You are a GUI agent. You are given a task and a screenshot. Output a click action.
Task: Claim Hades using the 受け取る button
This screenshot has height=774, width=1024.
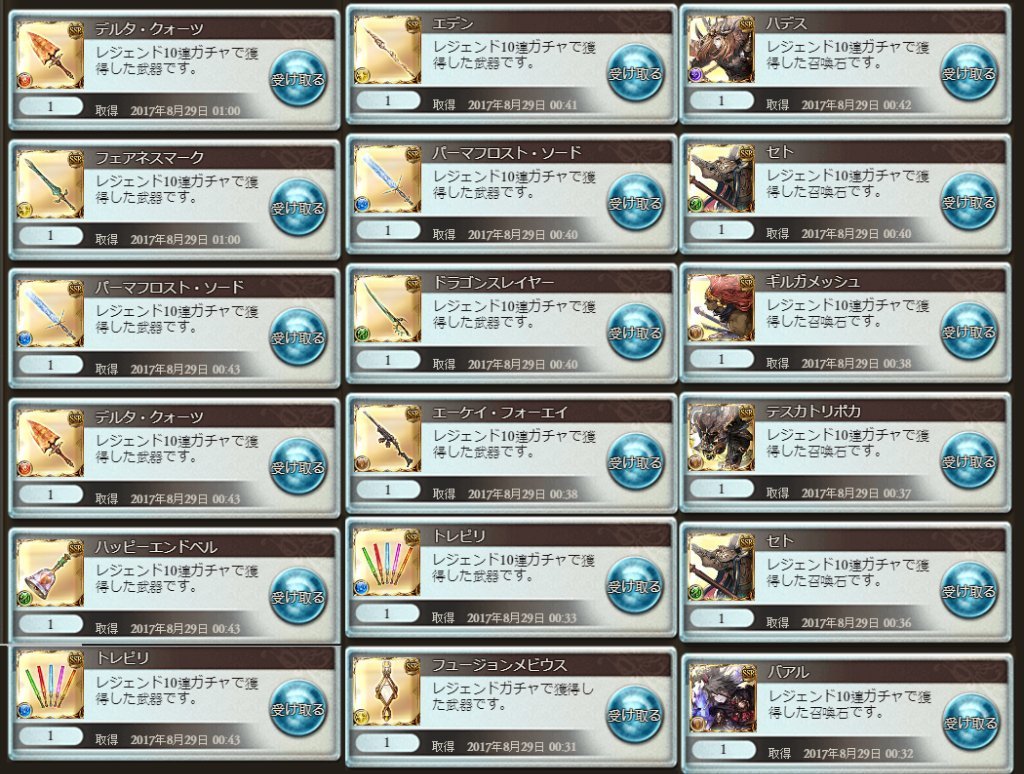(x=968, y=73)
